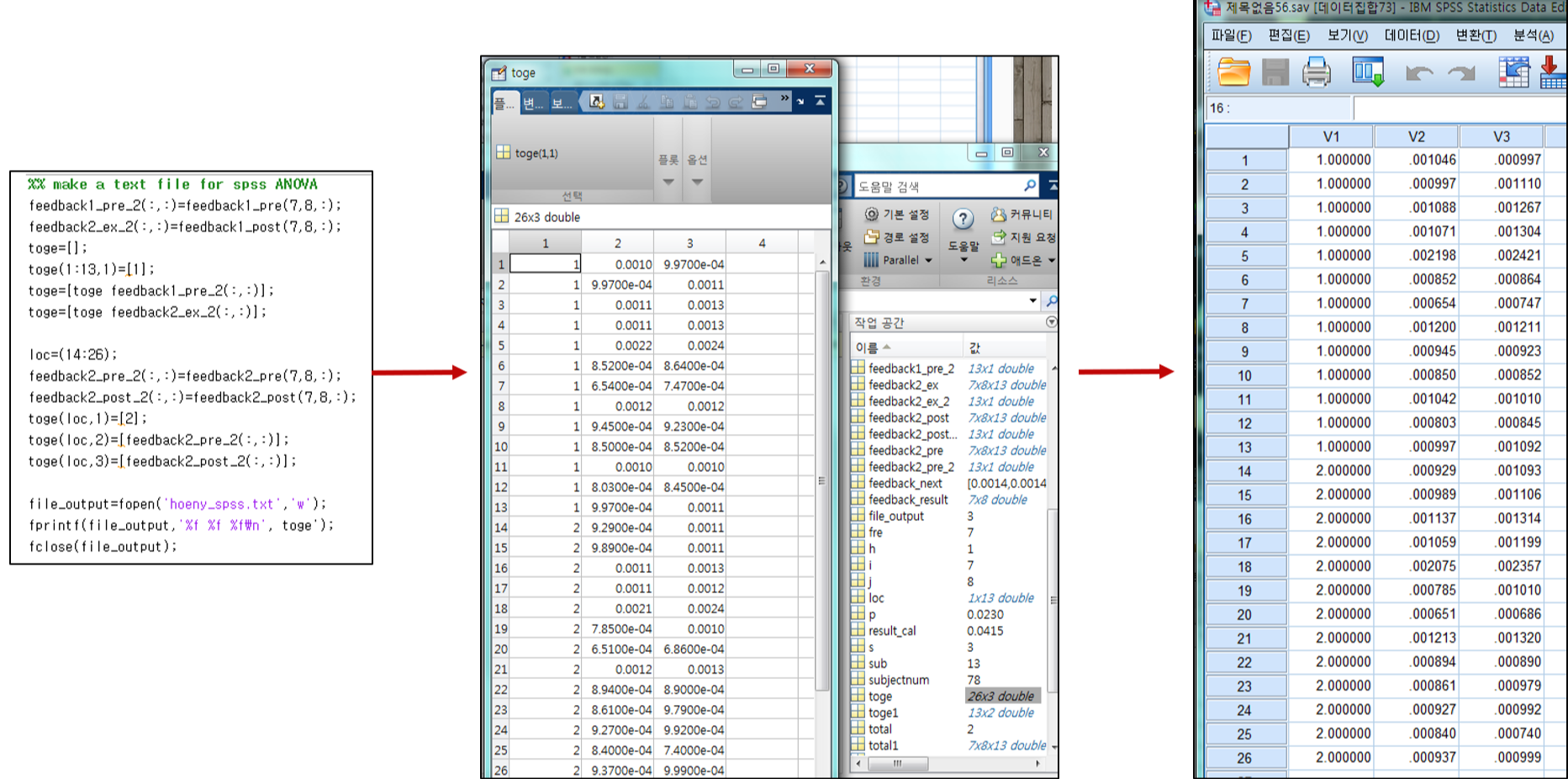This screenshot has height=779, width=1568.
Task: Click the MATLAB request support (지원 요청) icon
Action: (999, 237)
